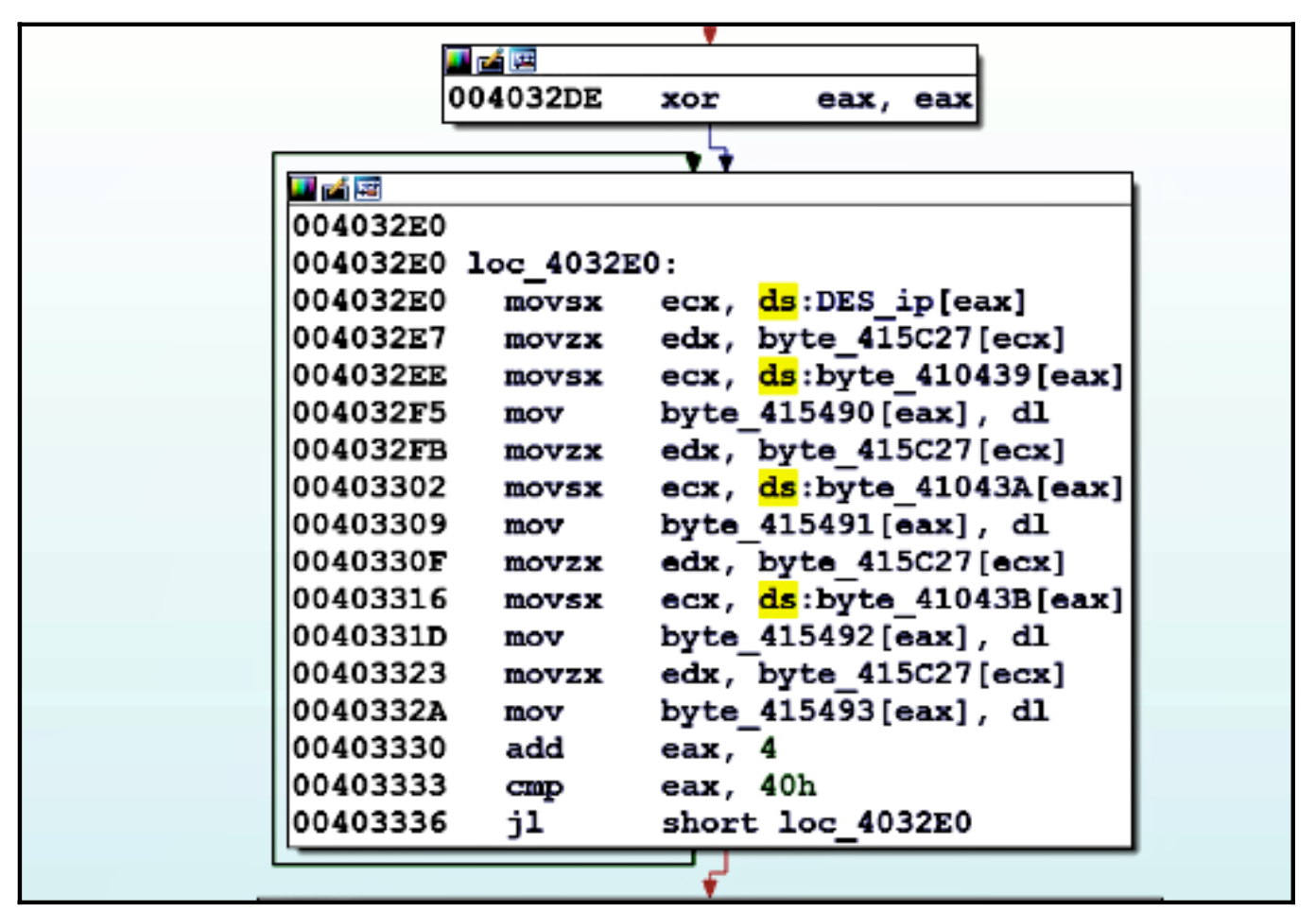Select byte_415C27[ecx] on line 0040330F

[x=911, y=562]
